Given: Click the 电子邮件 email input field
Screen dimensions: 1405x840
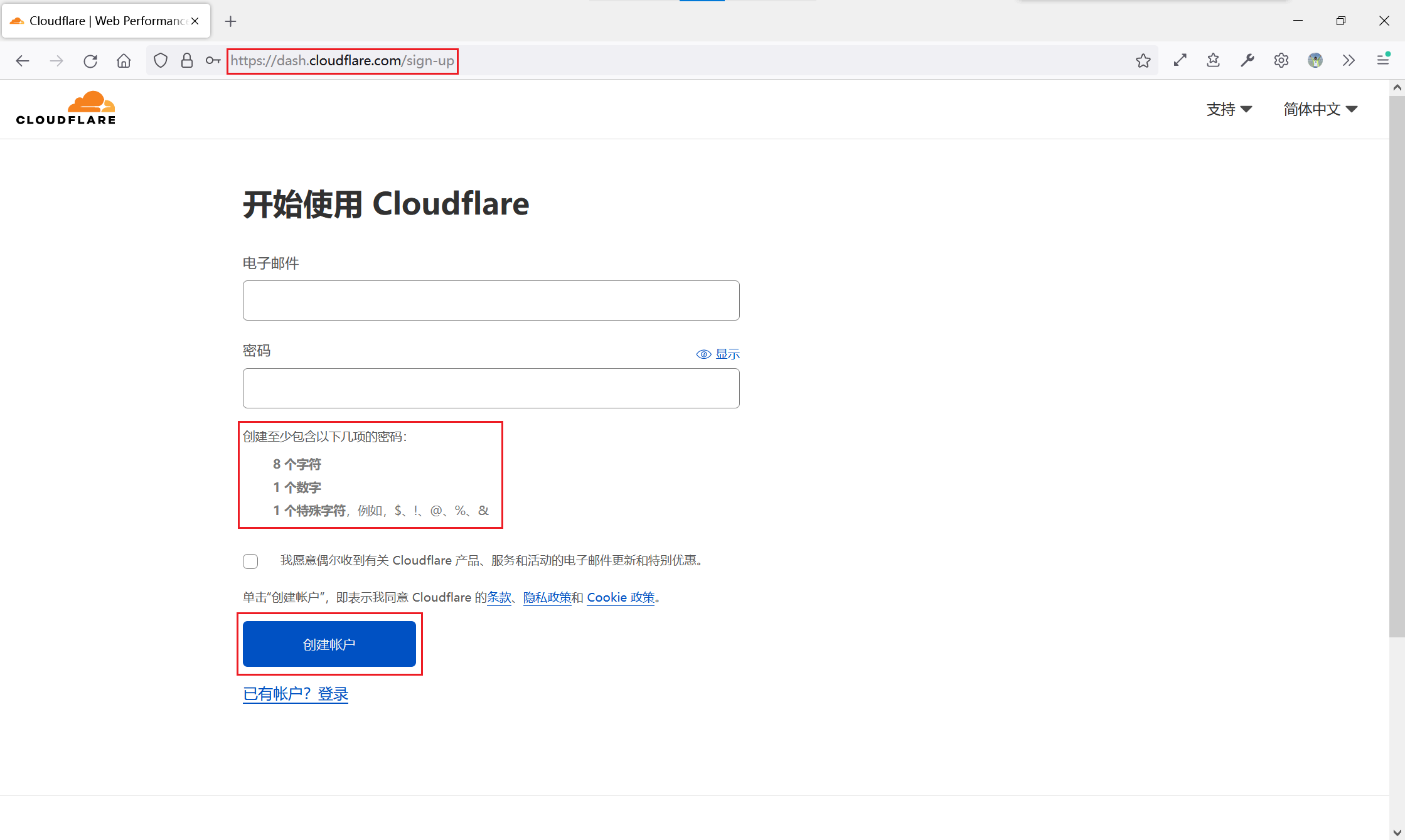Looking at the screenshot, I should coord(491,300).
